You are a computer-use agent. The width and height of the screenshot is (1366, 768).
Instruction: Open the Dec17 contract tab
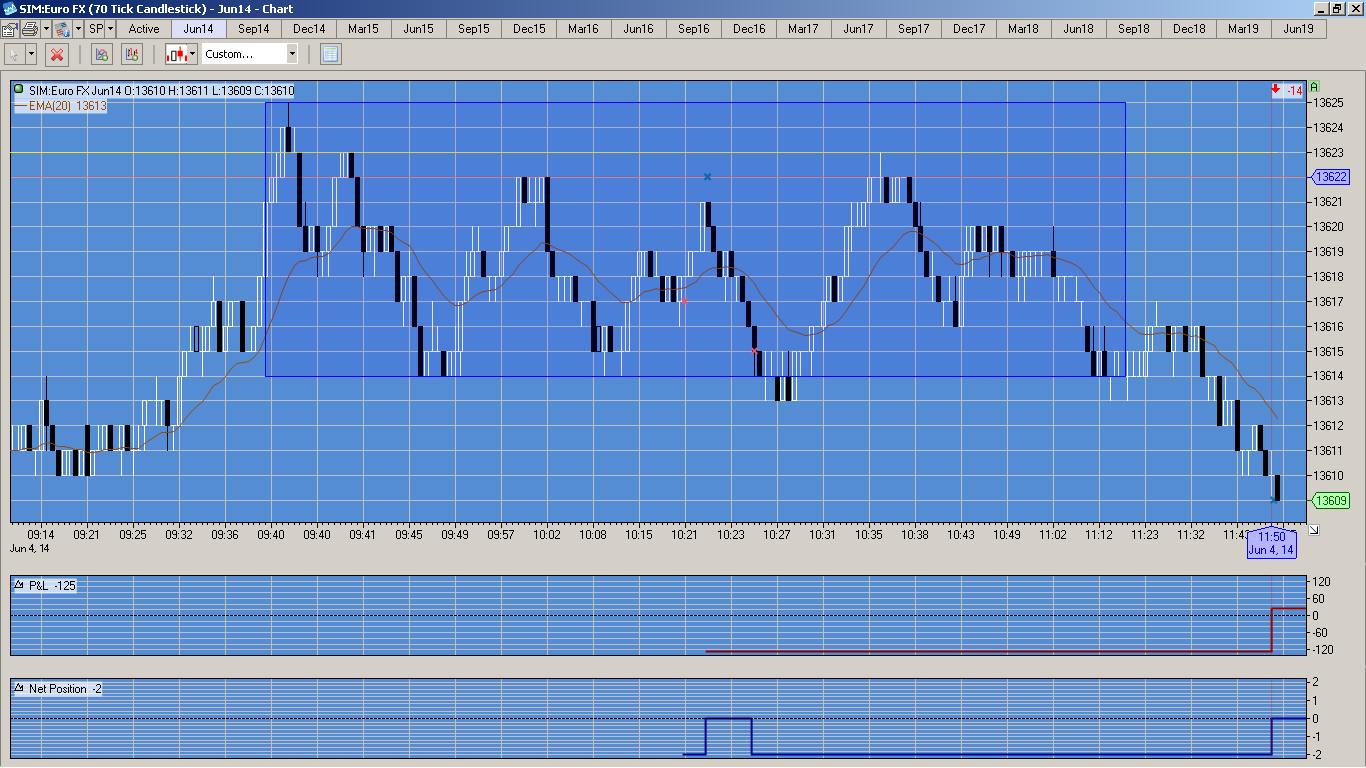pos(969,29)
